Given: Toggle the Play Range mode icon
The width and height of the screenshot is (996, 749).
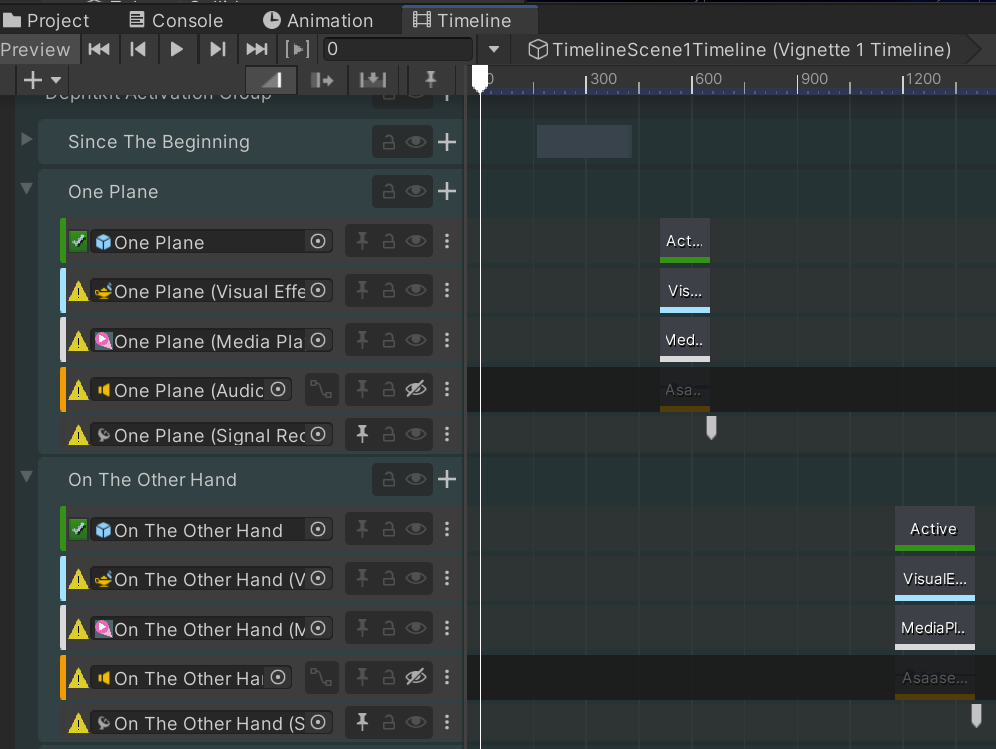Looking at the screenshot, I should 297,49.
